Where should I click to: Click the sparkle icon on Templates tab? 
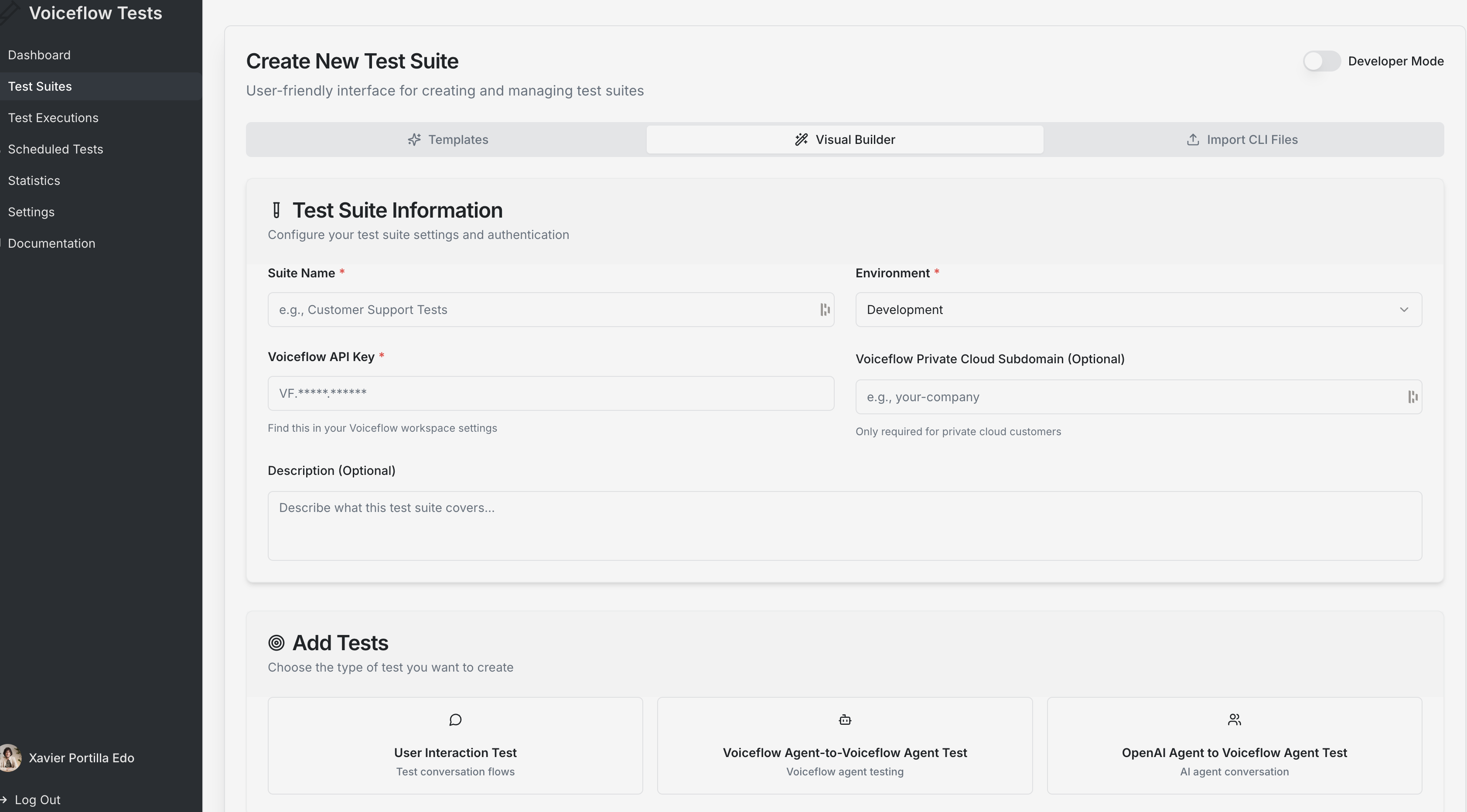(x=414, y=140)
